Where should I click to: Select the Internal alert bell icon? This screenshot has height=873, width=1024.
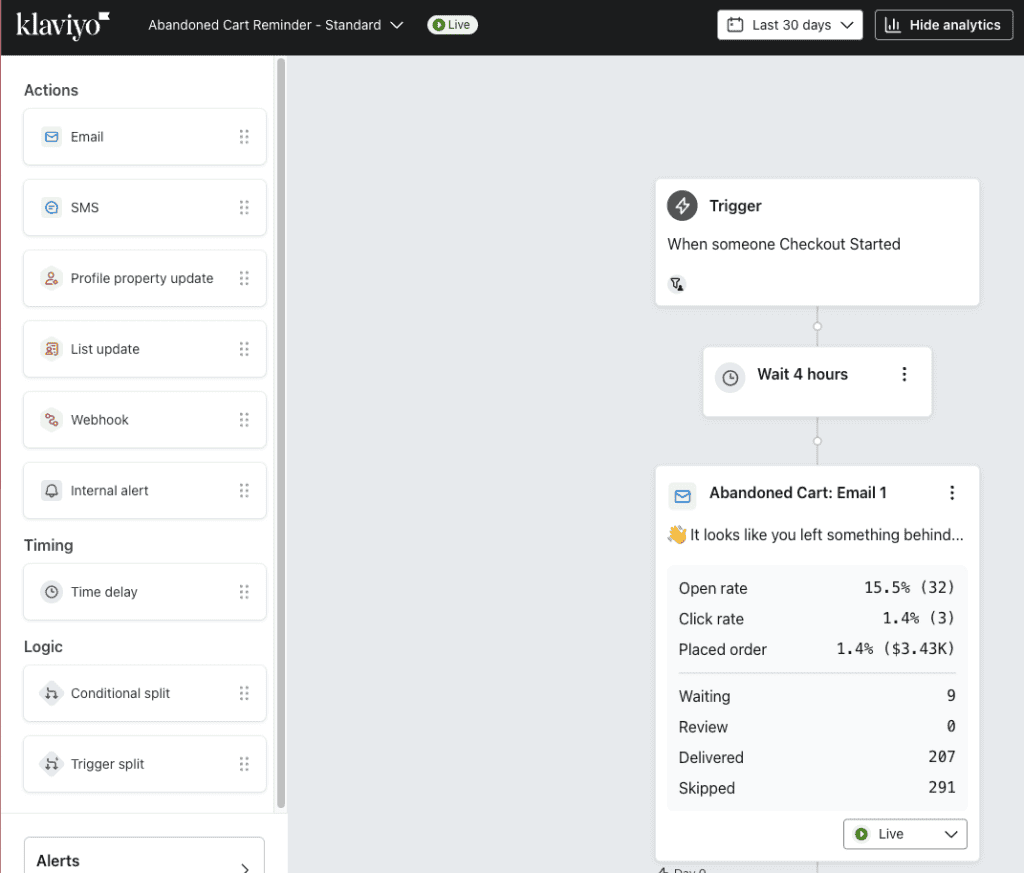(52, 490)
